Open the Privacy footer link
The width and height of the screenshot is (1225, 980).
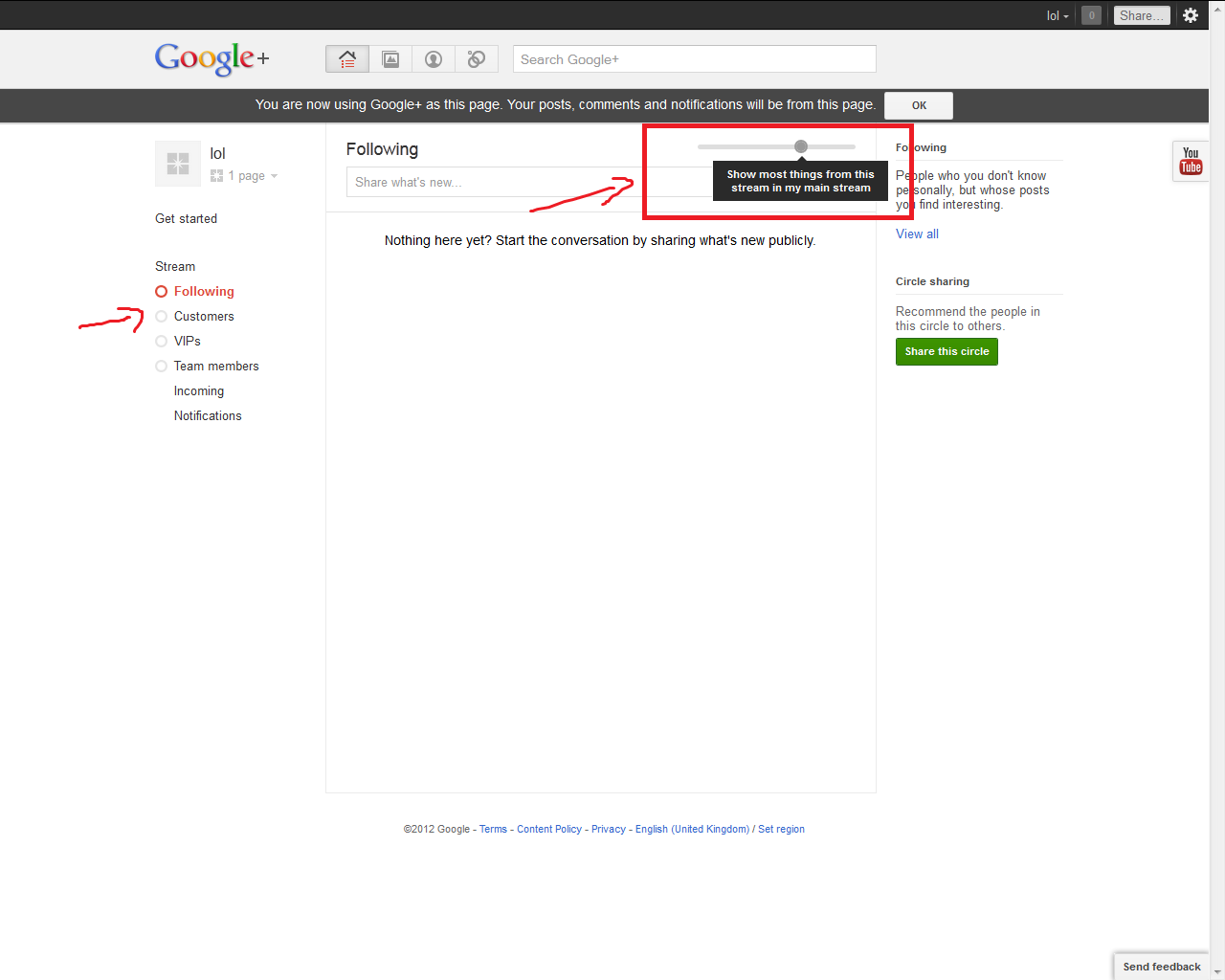coord(609,829)
